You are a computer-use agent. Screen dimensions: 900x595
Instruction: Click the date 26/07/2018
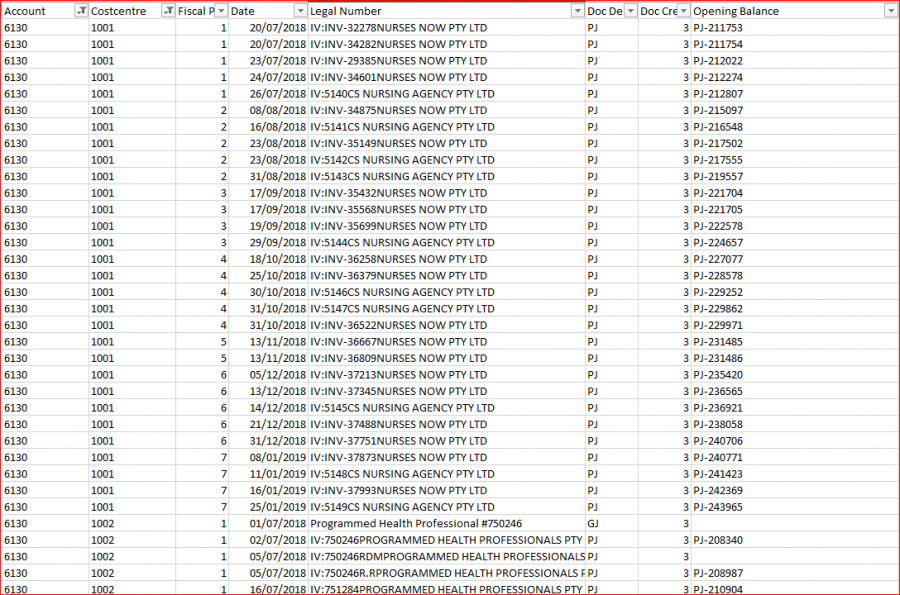pos(268,94)
